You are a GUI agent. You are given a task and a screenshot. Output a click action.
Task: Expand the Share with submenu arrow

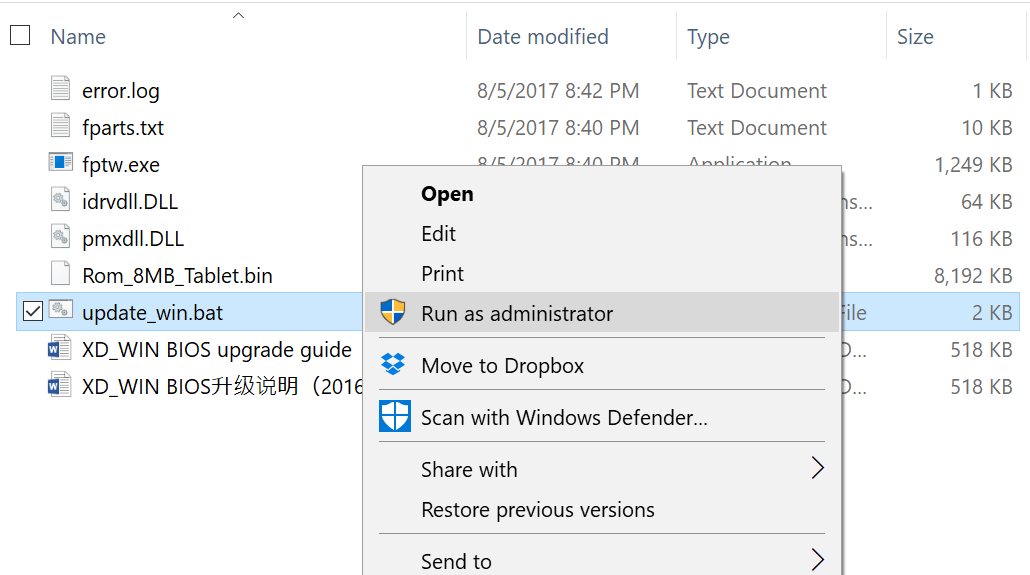click(817, 469)
